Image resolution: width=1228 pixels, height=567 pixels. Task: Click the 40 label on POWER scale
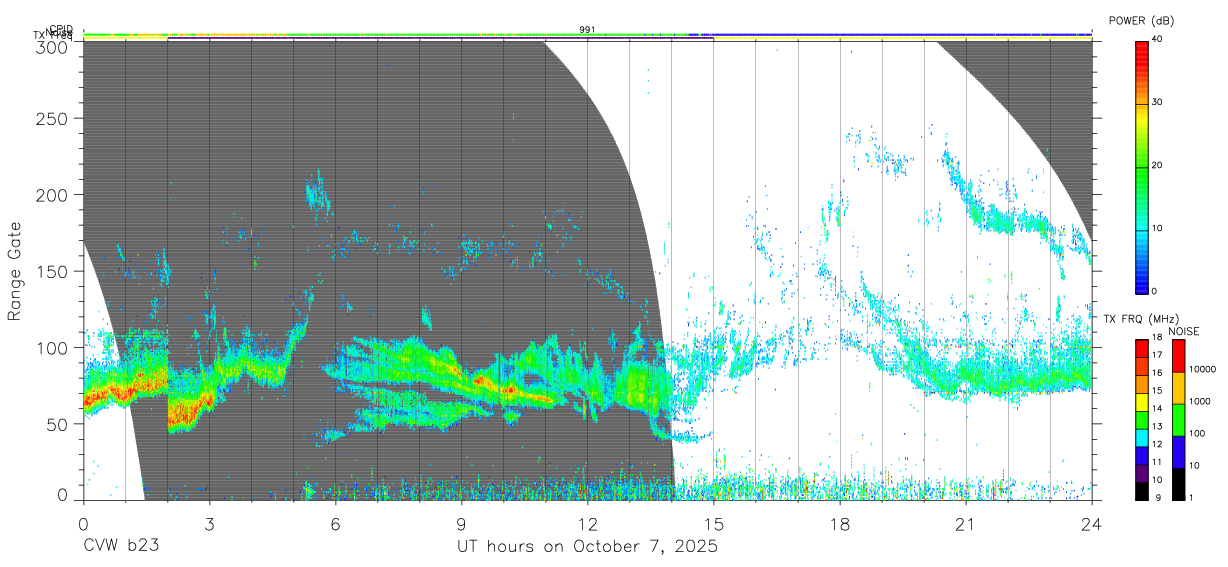tap(1158, 39)
